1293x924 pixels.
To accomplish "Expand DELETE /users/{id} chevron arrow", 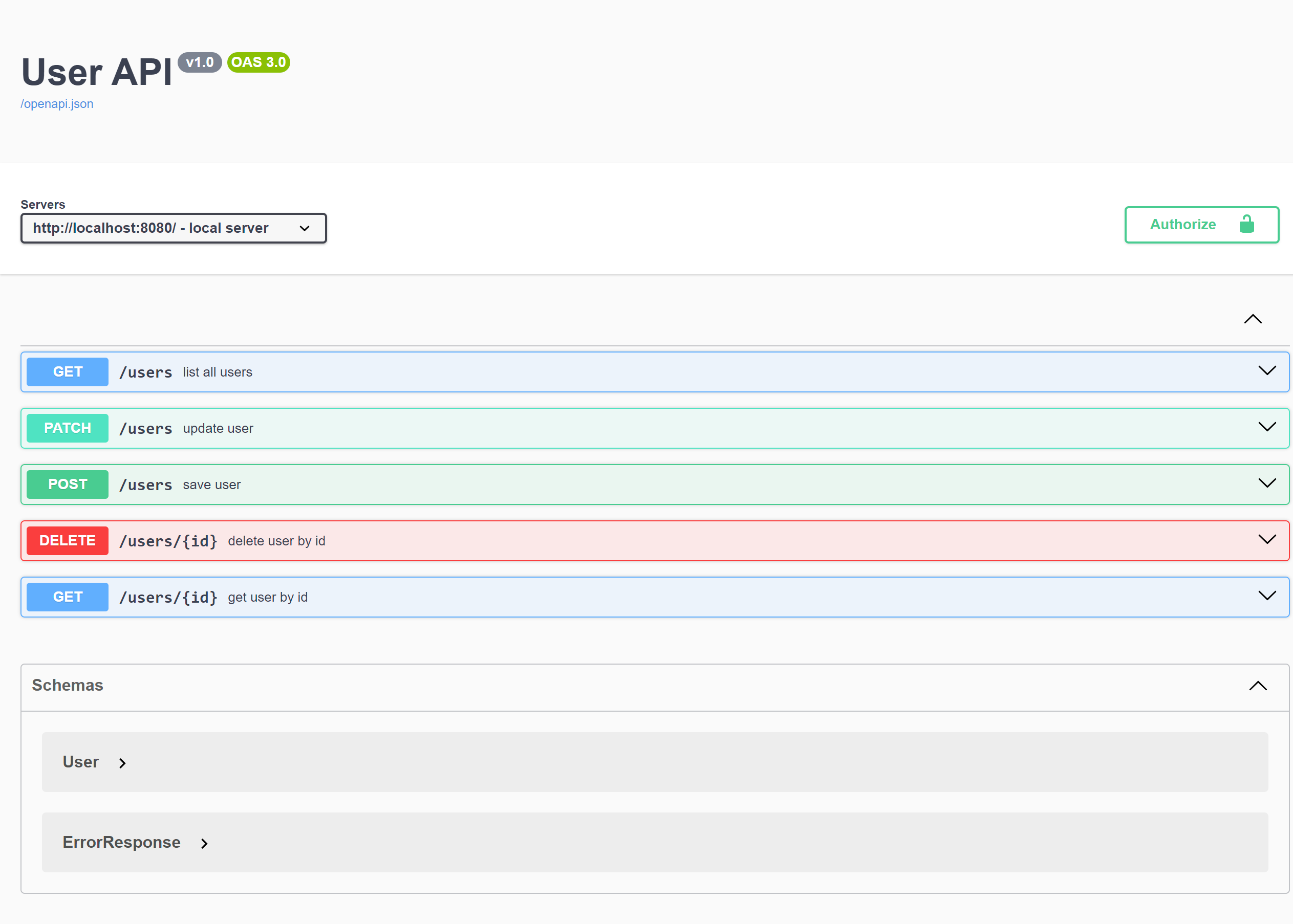I will pos(1267,539).
